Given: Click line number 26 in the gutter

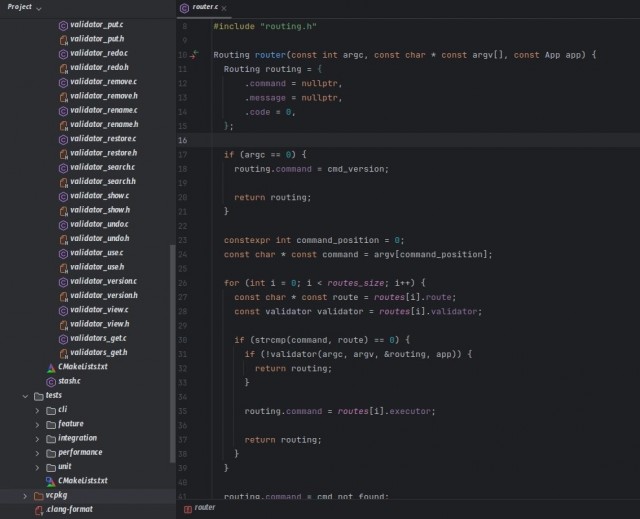Looking at the screenshot, I should tap(182, 283).
